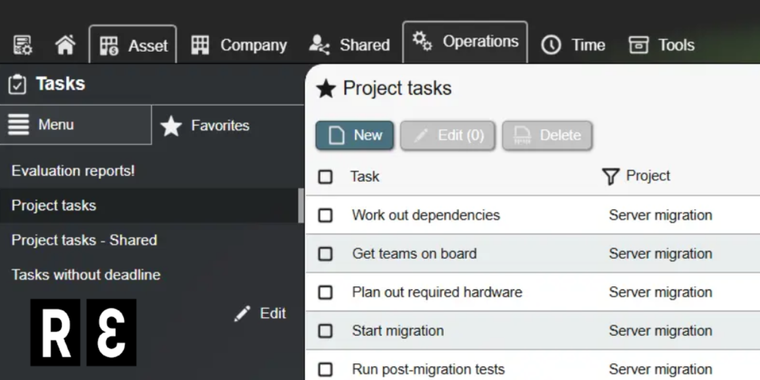Click the Edit (0) button
Screen dimensions: 760x380
click(x=447, y=135)
